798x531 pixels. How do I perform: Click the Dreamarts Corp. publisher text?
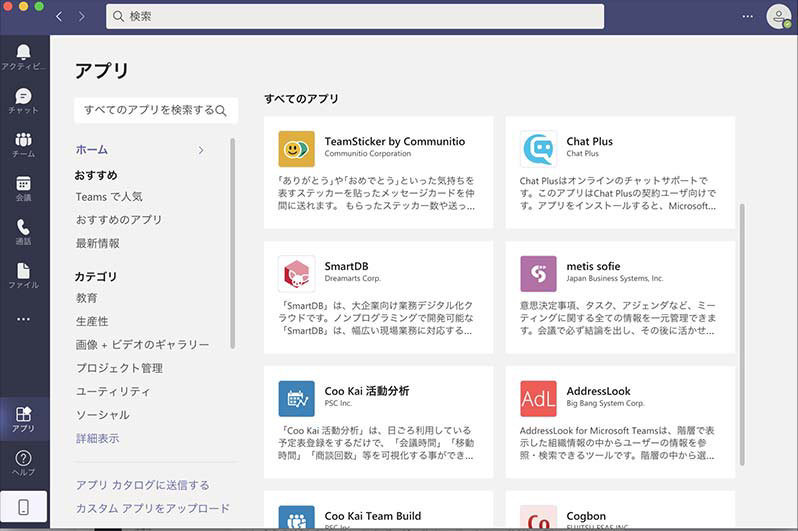click(352, 278)
